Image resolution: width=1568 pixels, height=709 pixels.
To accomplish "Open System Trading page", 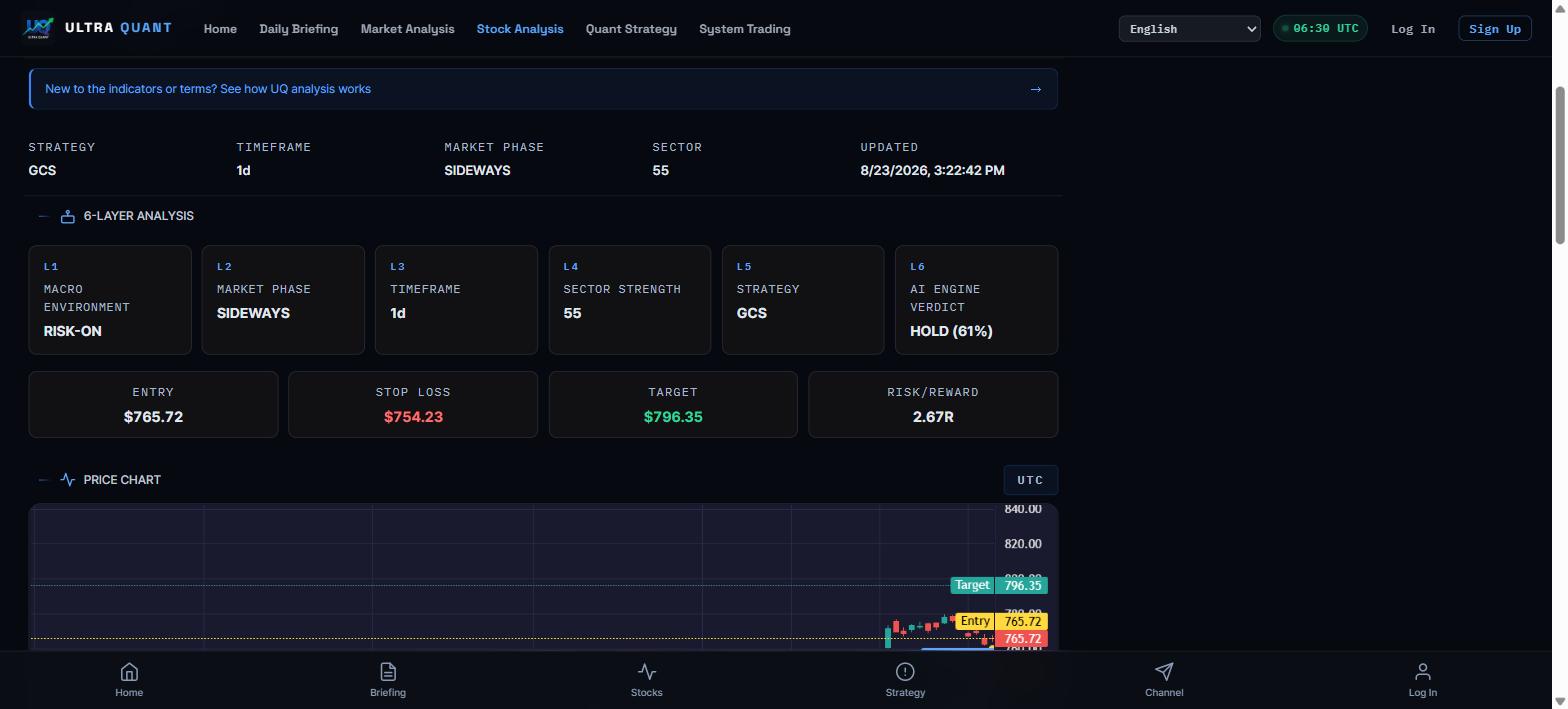I will 745,29.
